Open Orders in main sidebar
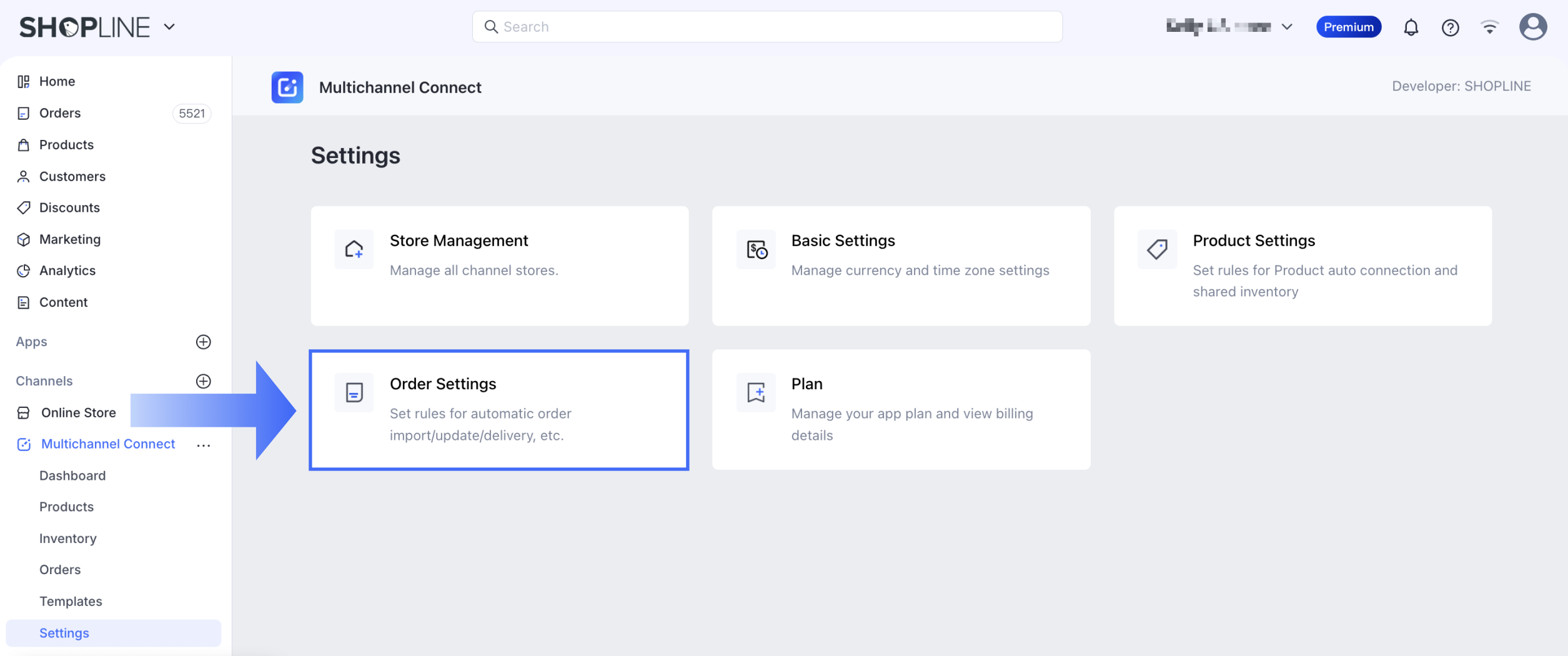 tap(60, 113)
